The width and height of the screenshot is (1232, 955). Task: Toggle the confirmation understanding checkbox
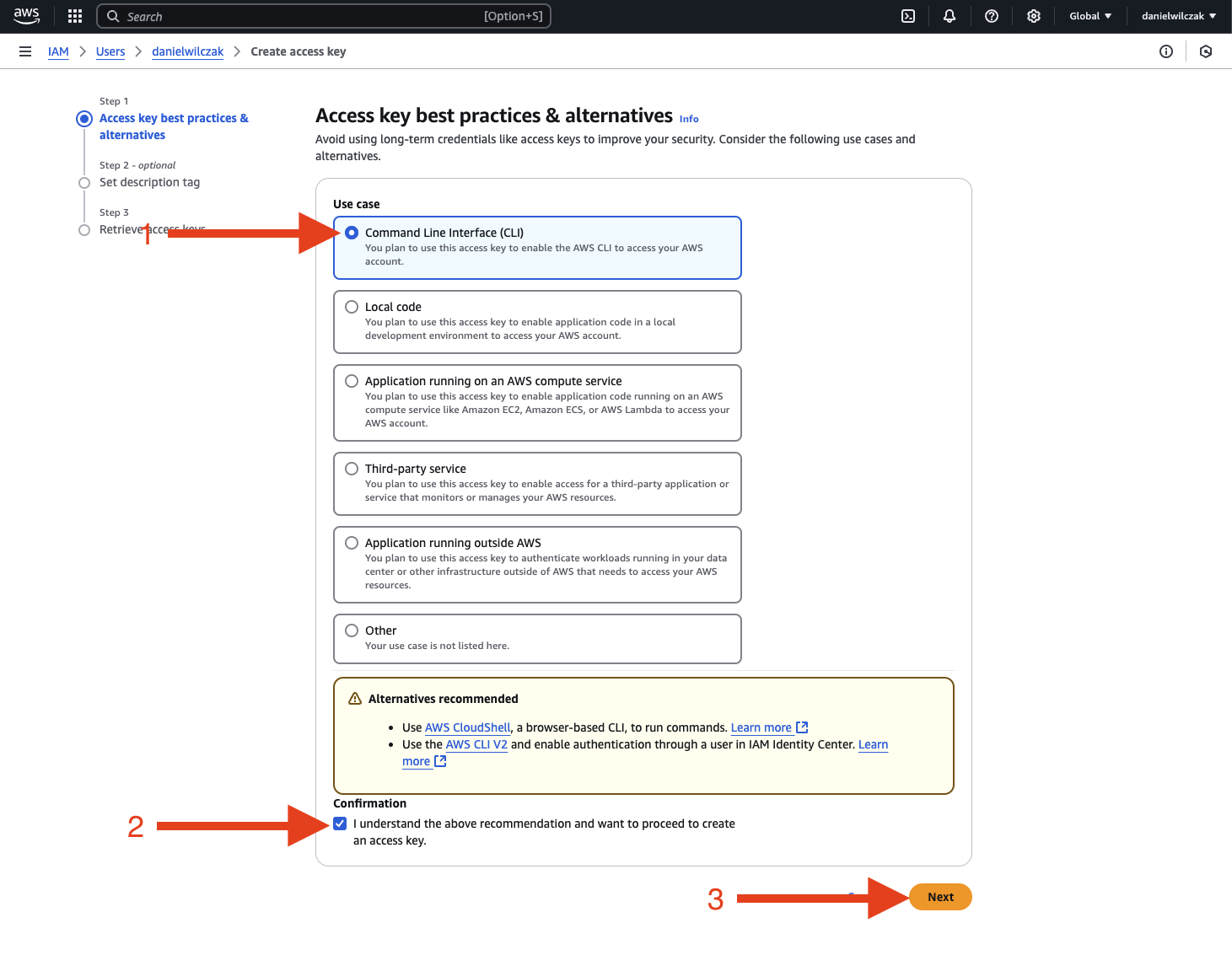[340, 824]
